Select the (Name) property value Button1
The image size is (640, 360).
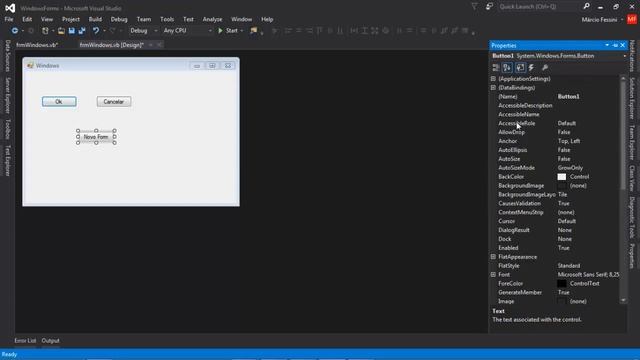569,97
